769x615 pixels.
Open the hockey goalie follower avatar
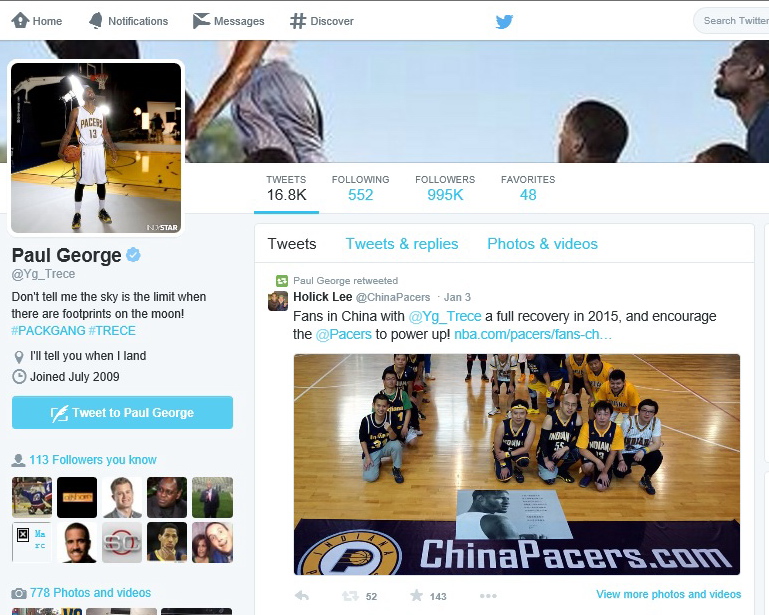click(32, 497)
